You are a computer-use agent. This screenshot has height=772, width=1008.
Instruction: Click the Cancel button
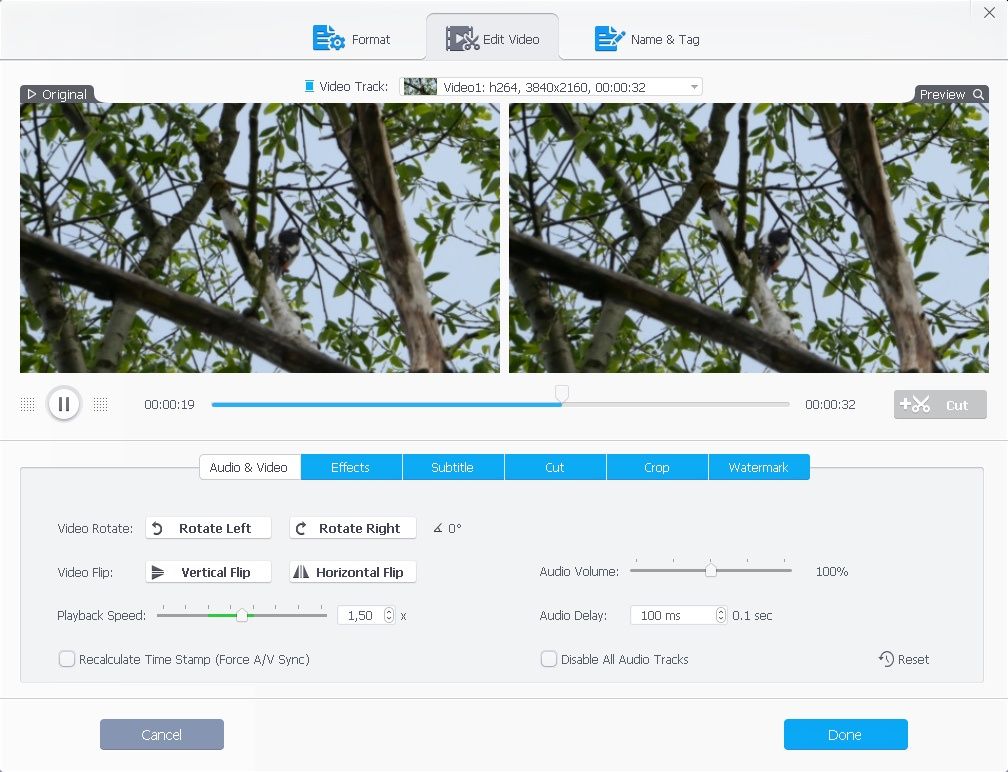(162, 735)
